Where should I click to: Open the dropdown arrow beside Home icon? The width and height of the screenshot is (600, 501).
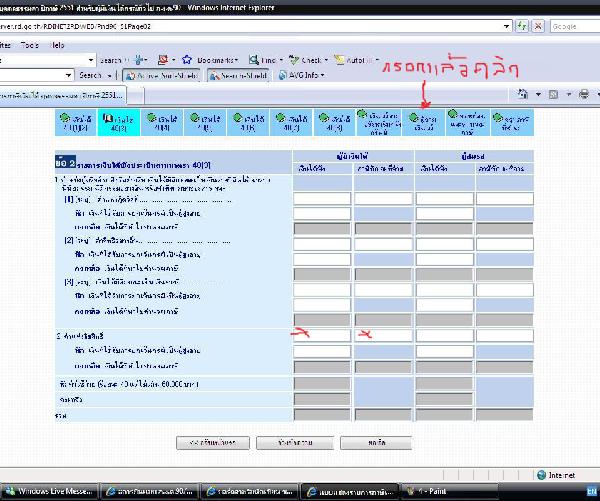click(x=538, y=94)
